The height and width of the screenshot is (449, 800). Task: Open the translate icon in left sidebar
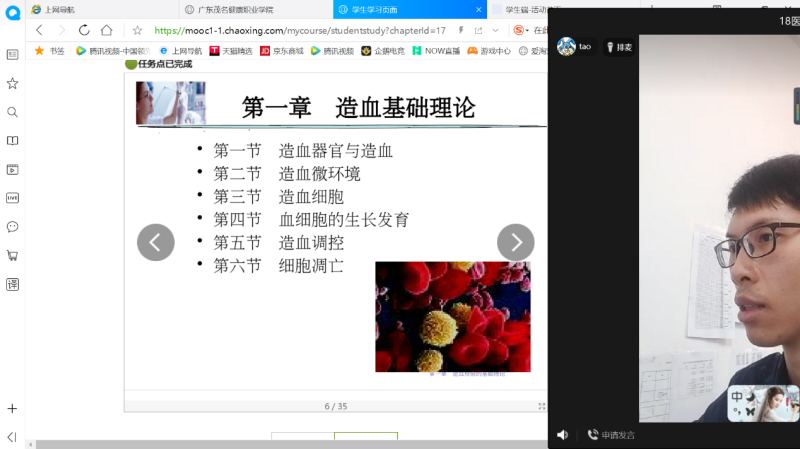click(12, 284)
